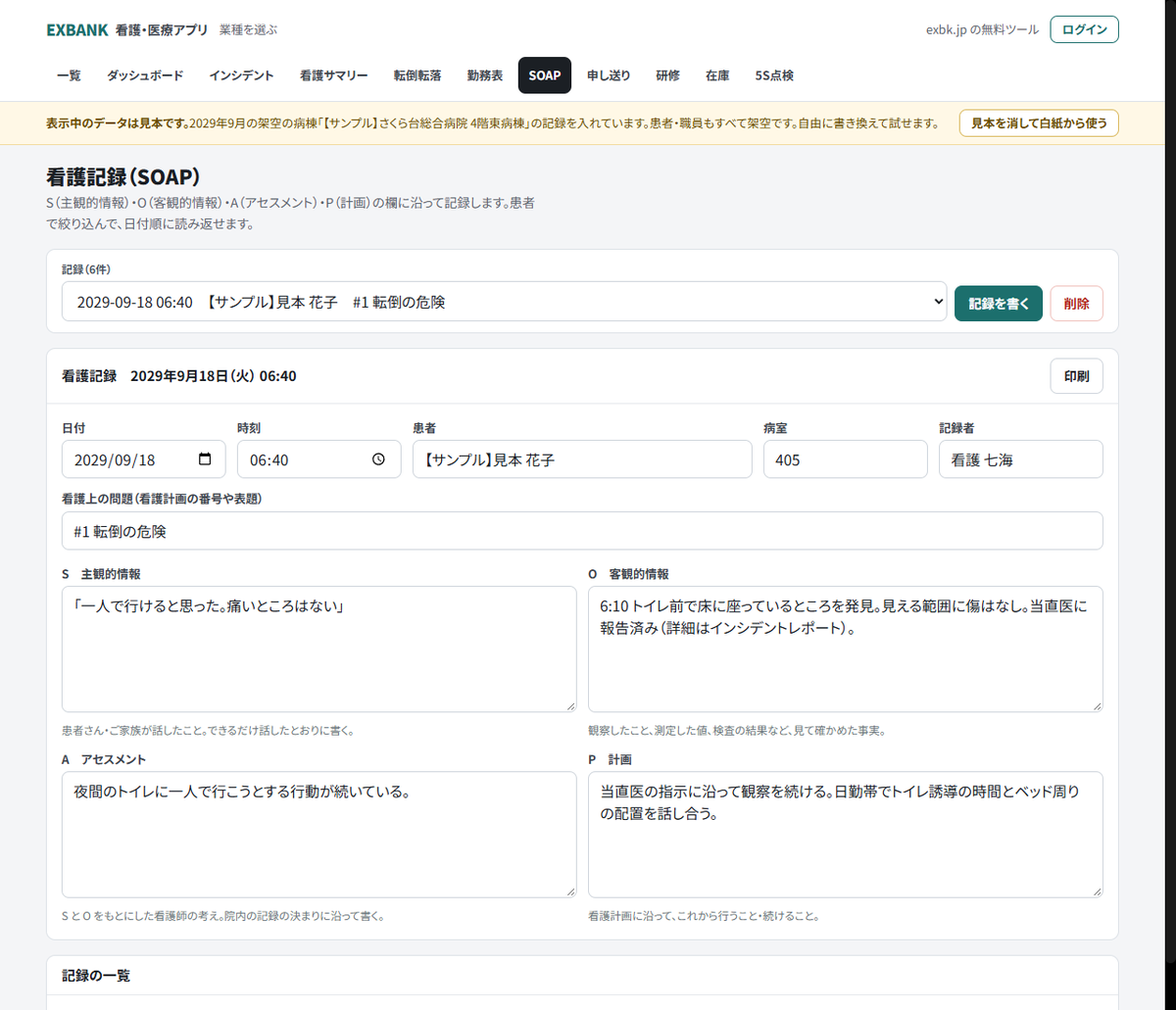Click the P 計画 text area
This screenshot has width=1176, height=1010.
pos(846,835)
